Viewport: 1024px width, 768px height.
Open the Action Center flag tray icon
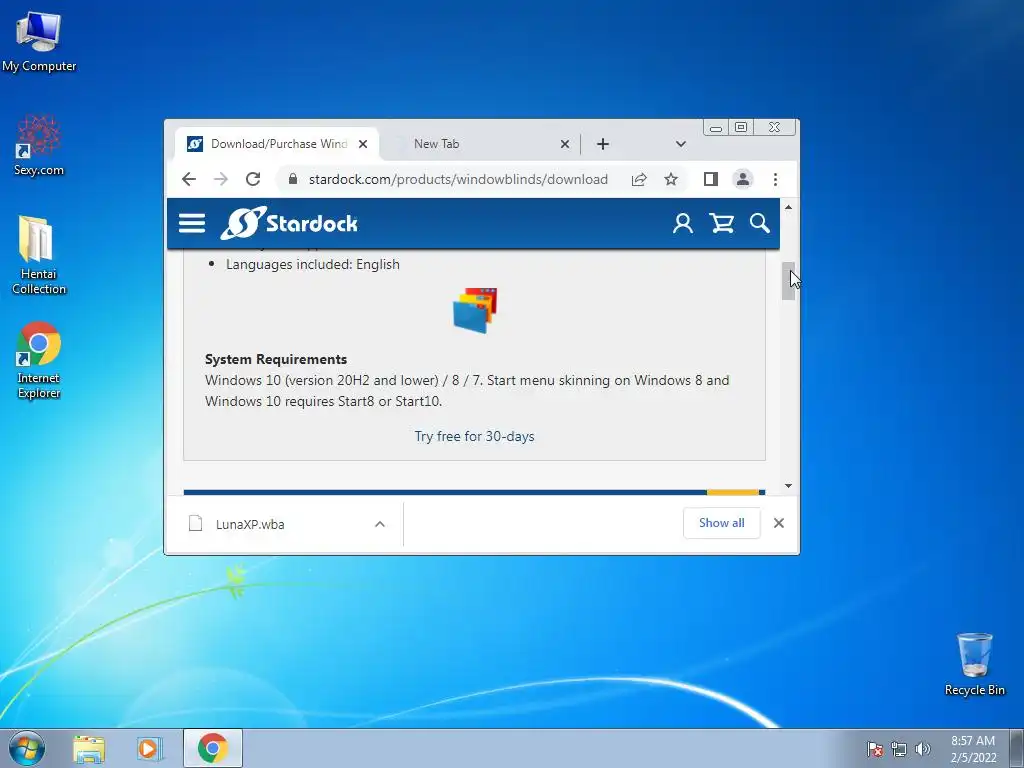[875, 749]
